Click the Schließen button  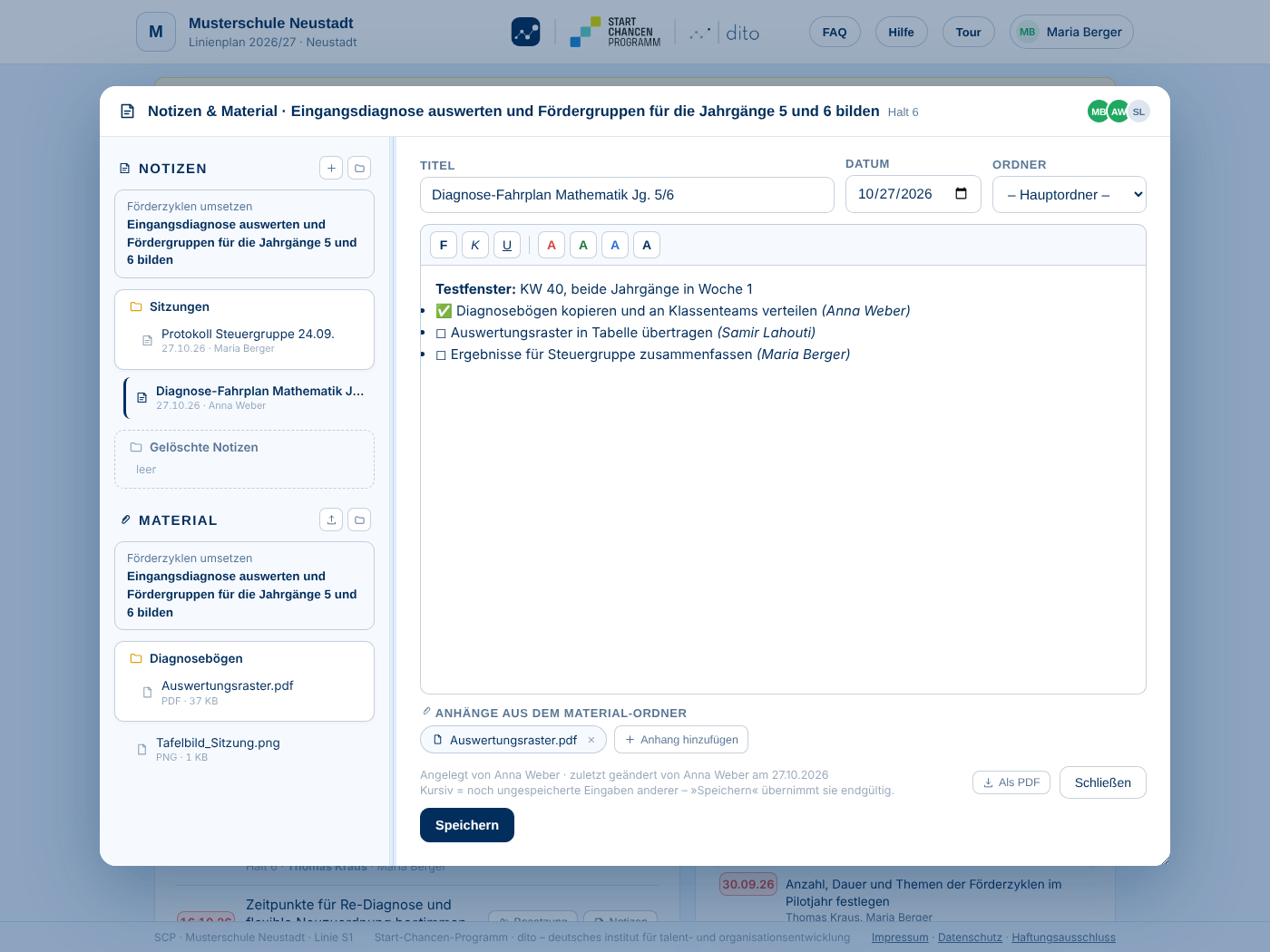[1103, 782]
